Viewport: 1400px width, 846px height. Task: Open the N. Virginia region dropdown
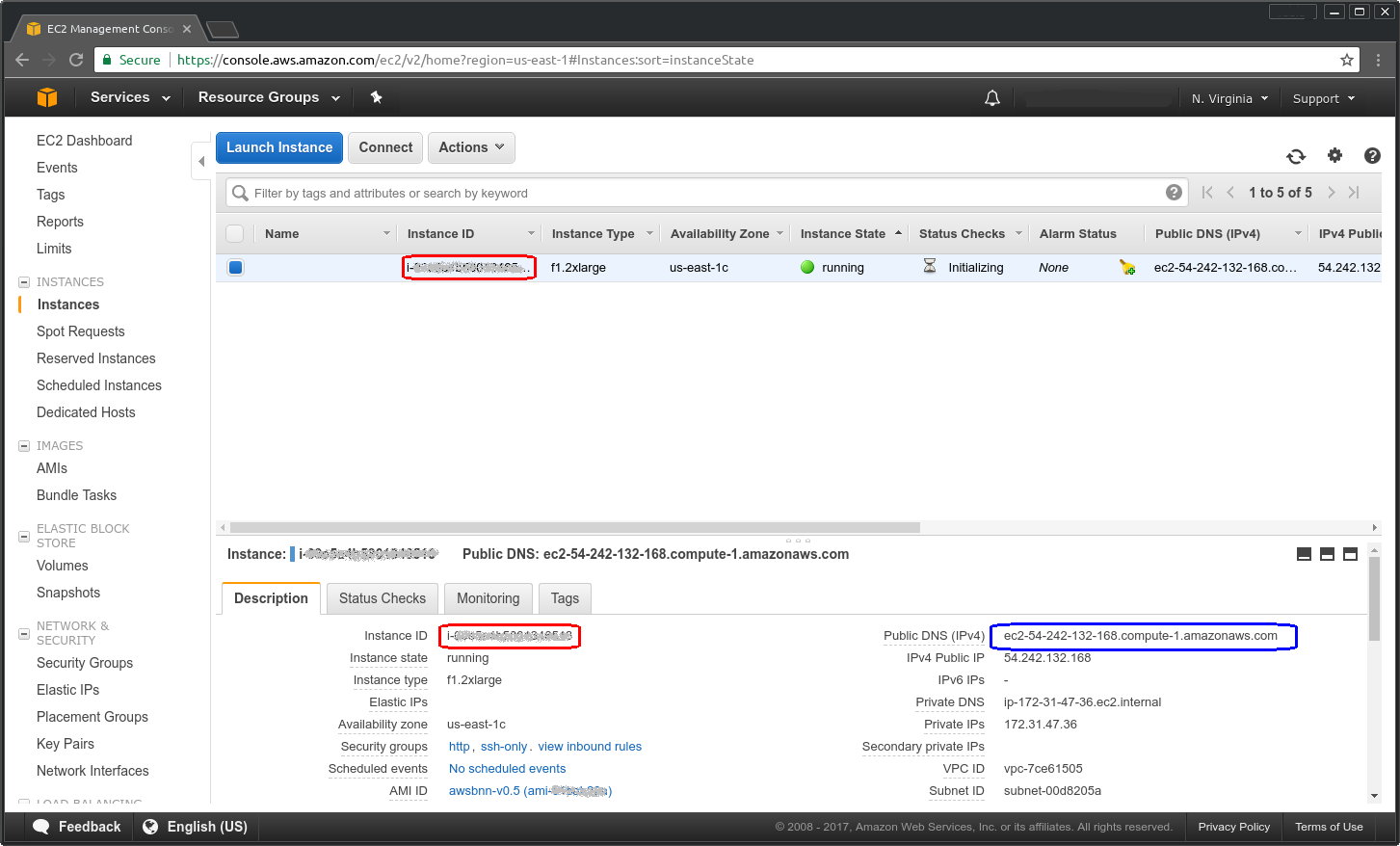1229,98
